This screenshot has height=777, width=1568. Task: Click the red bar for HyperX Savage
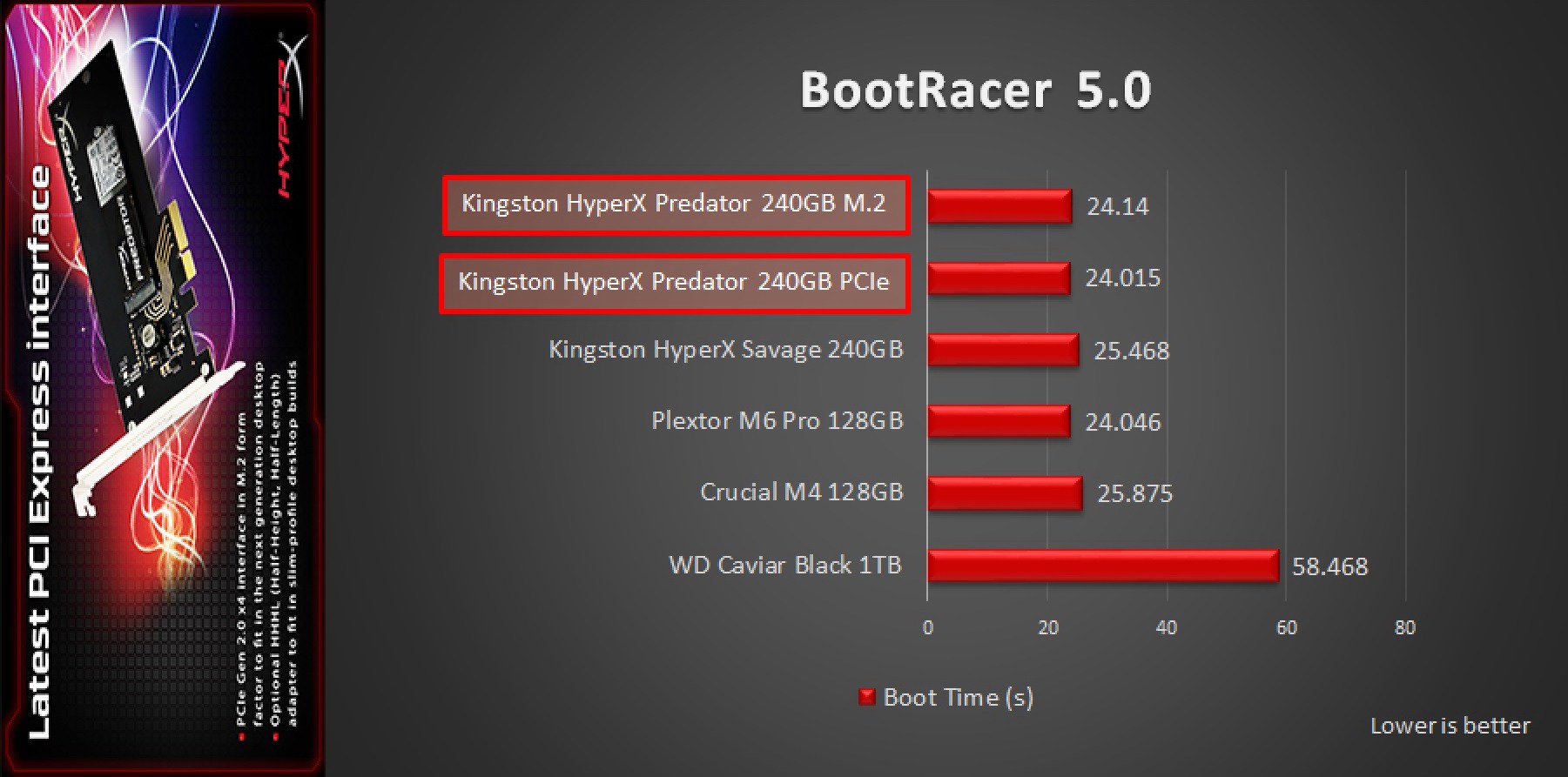[x=1003, y=350]
